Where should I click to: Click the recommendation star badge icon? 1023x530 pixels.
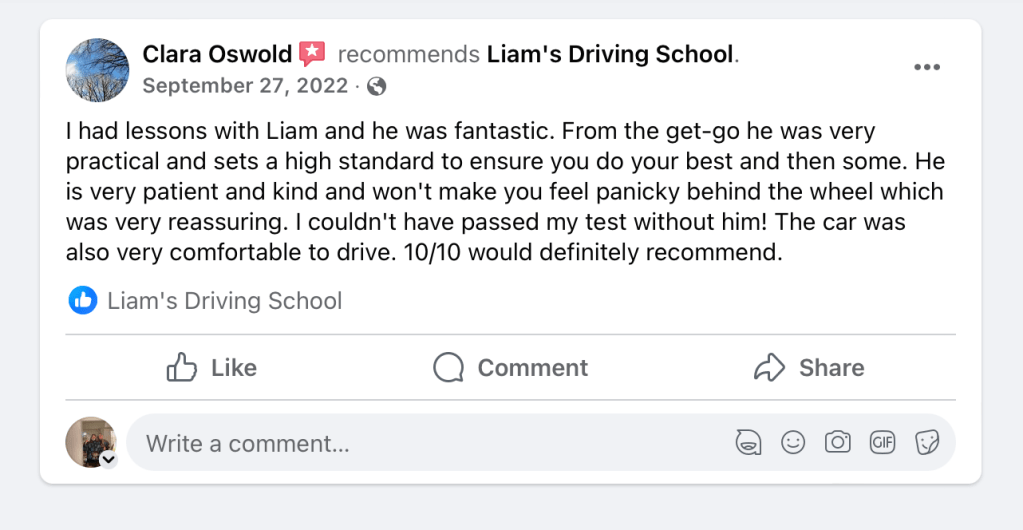click(312, 54)
